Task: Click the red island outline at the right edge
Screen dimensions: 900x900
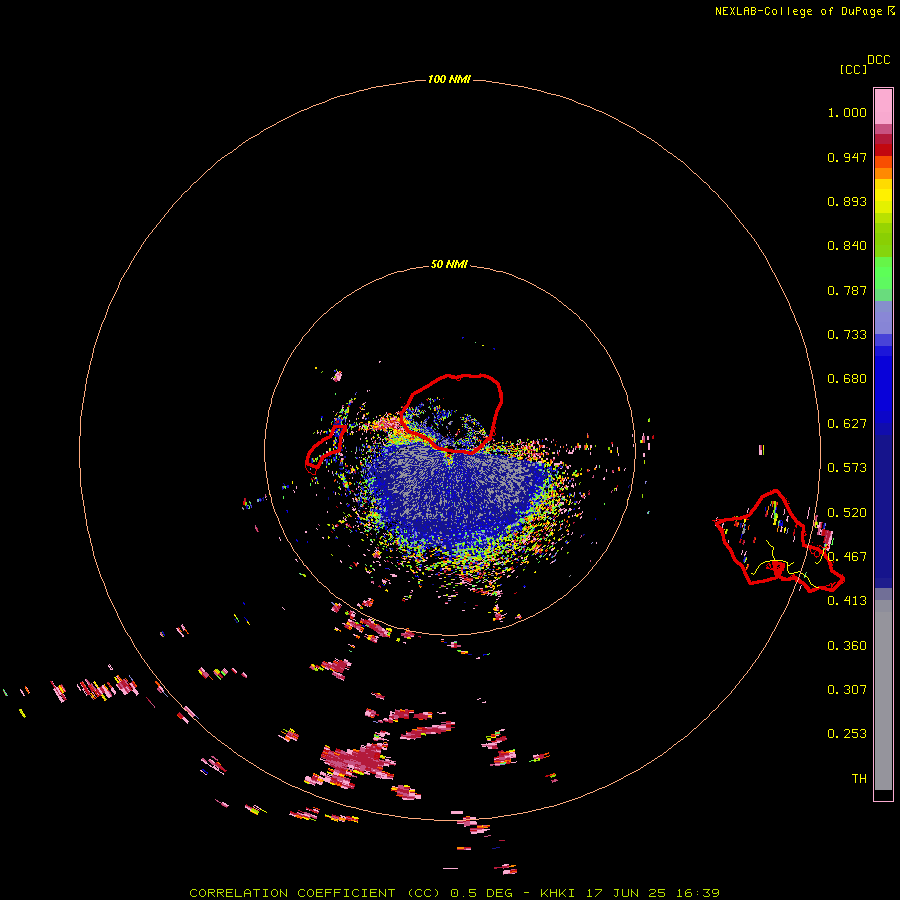Action: (779, 541)
